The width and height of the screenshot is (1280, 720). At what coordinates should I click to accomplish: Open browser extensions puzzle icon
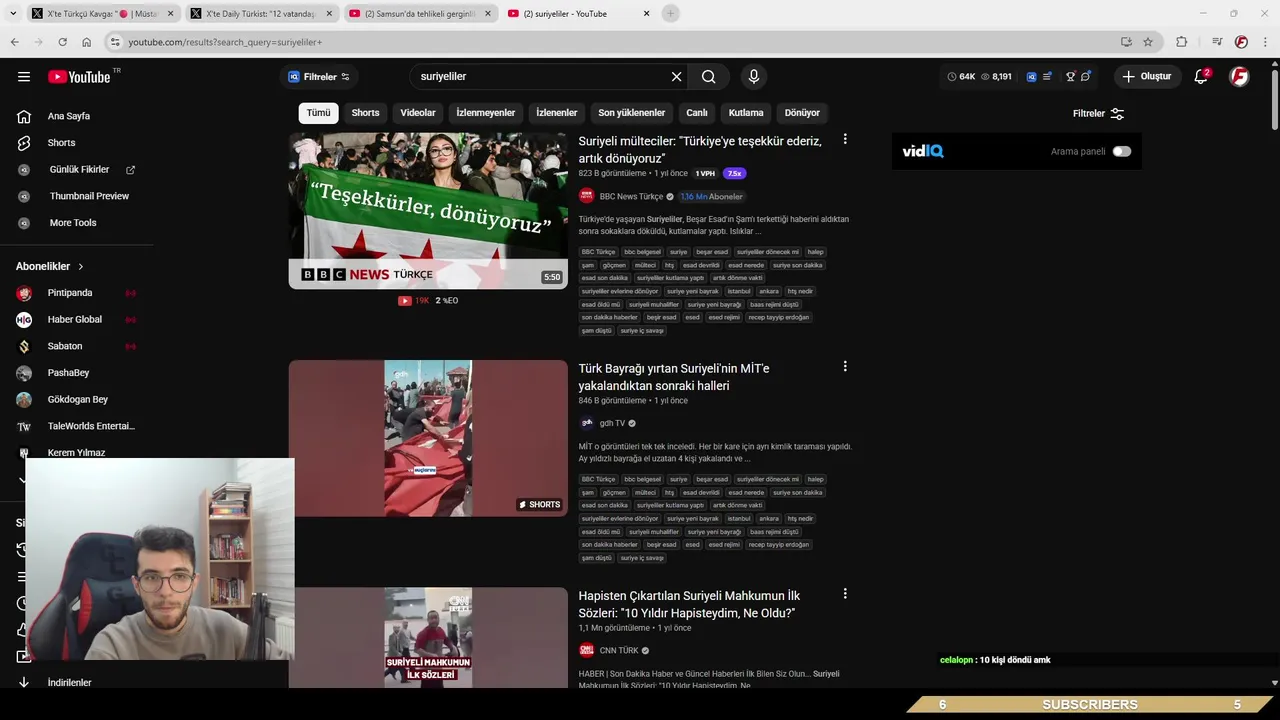coord(1182,42)
